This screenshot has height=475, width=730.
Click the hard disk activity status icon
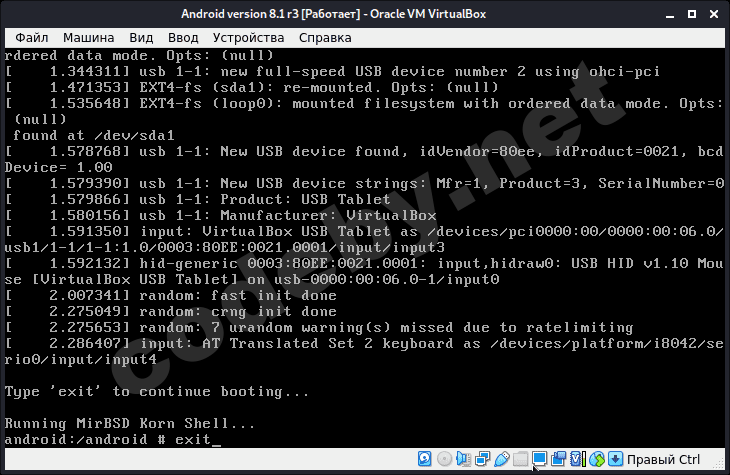point(424,459)
